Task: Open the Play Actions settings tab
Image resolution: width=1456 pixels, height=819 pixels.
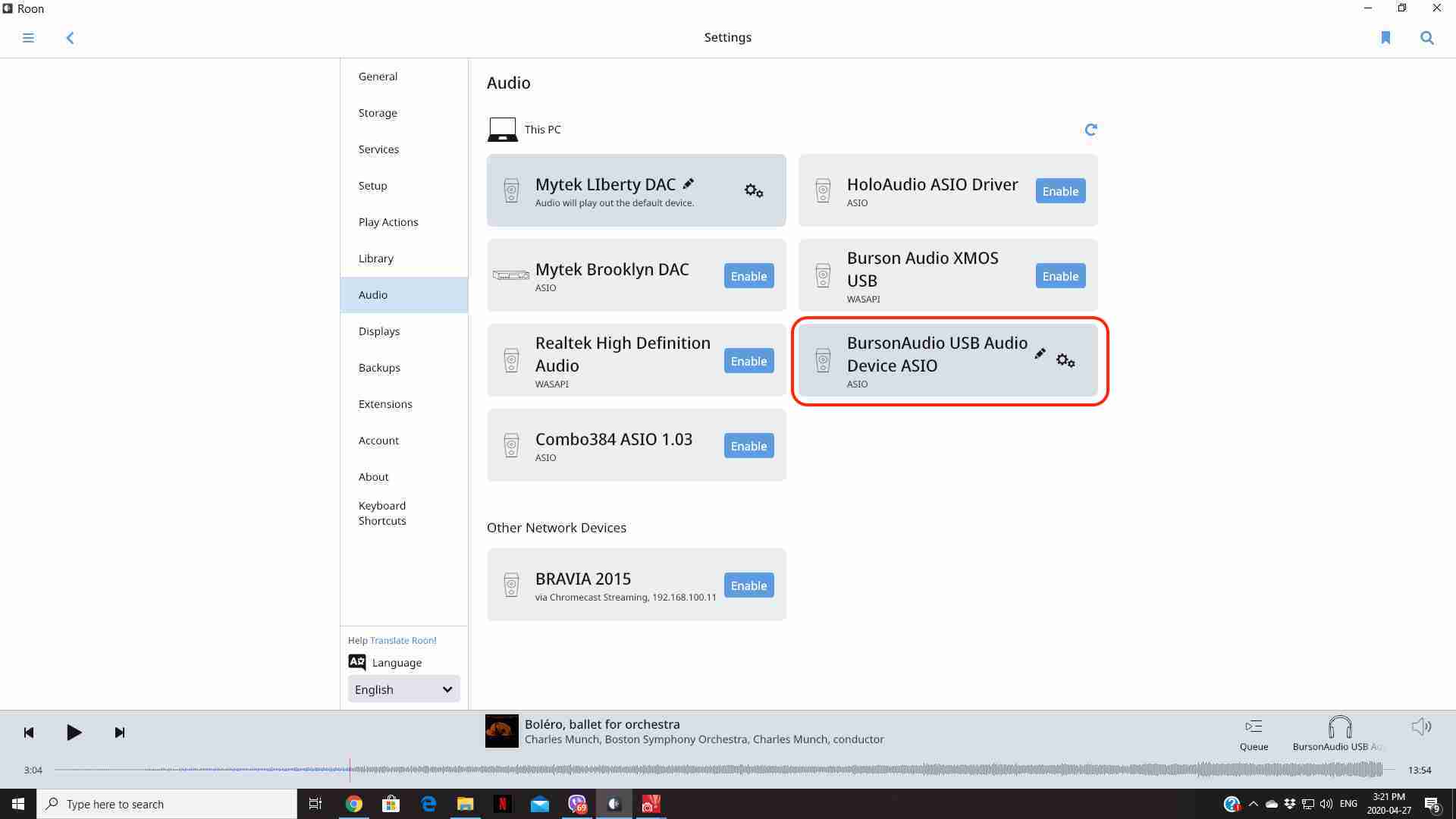Action: tap(404, 222)
